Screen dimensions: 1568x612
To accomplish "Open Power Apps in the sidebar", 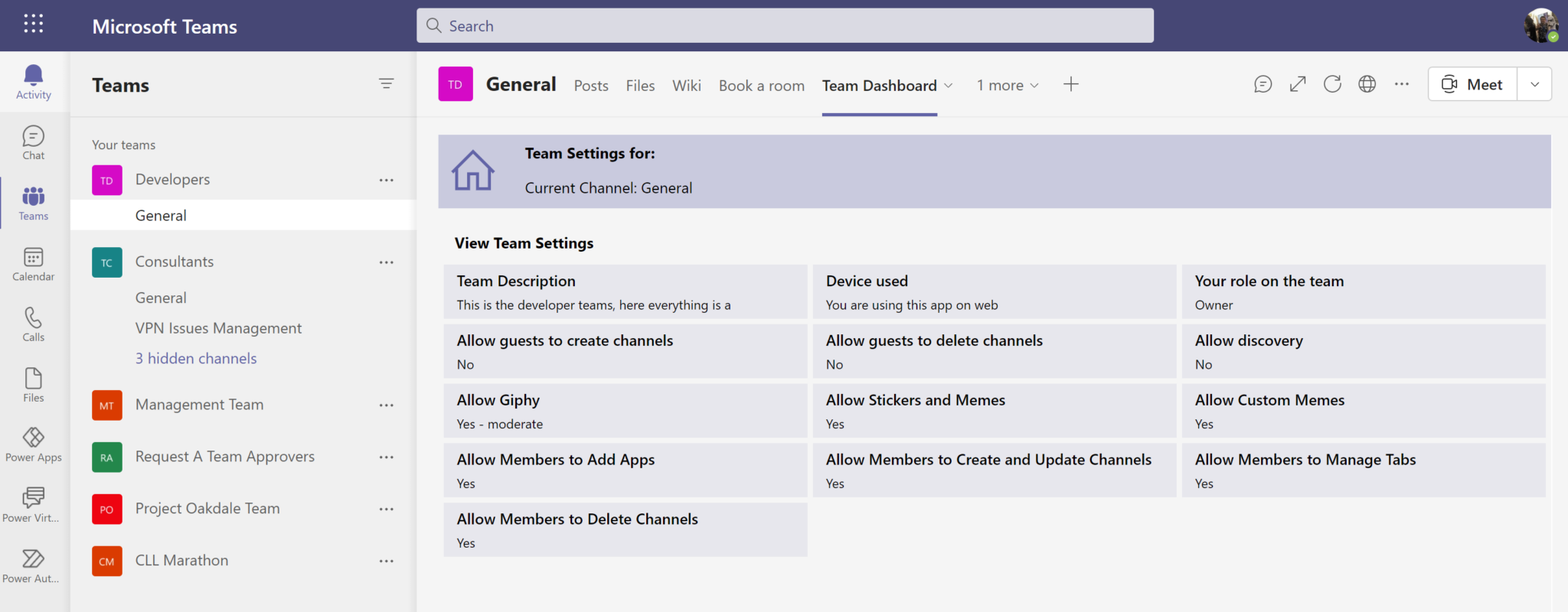I will click(34, 445).
